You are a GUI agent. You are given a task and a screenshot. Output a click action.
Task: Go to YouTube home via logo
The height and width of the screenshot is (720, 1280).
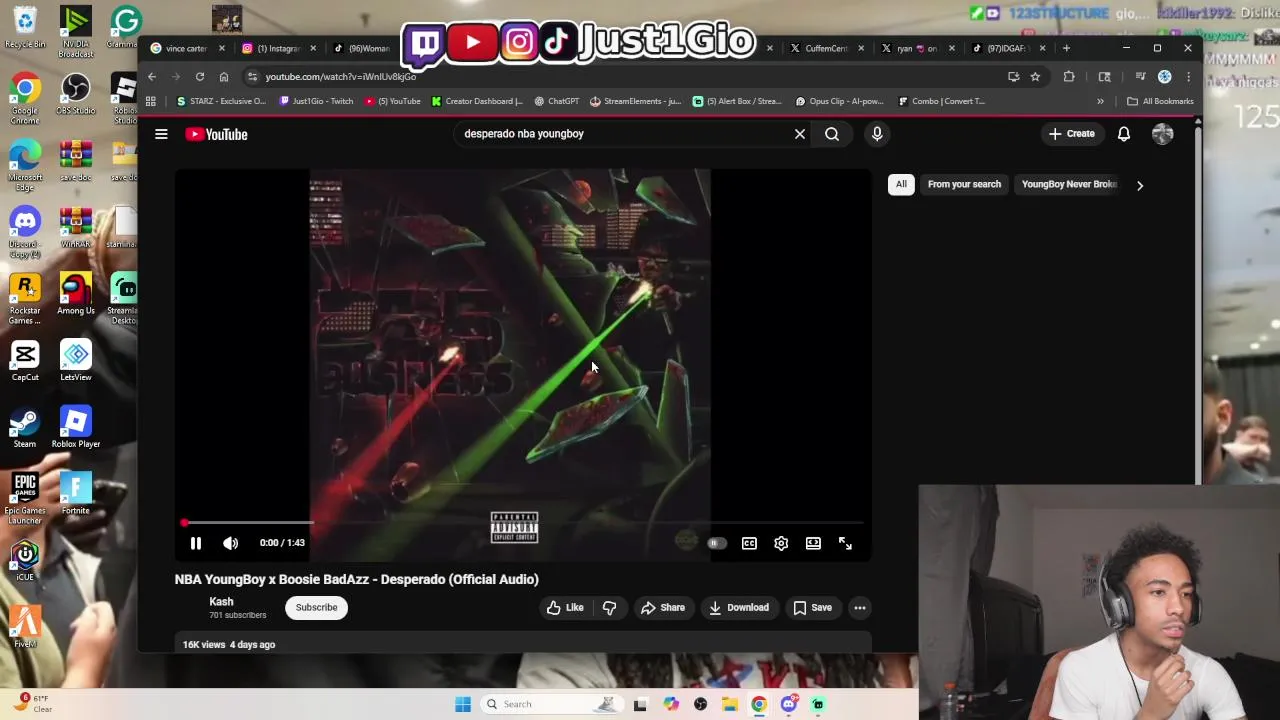coord(217,134)
